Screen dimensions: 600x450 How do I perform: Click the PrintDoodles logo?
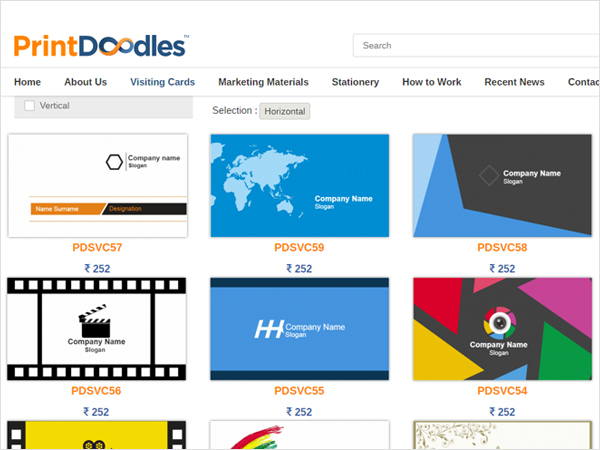101,46
